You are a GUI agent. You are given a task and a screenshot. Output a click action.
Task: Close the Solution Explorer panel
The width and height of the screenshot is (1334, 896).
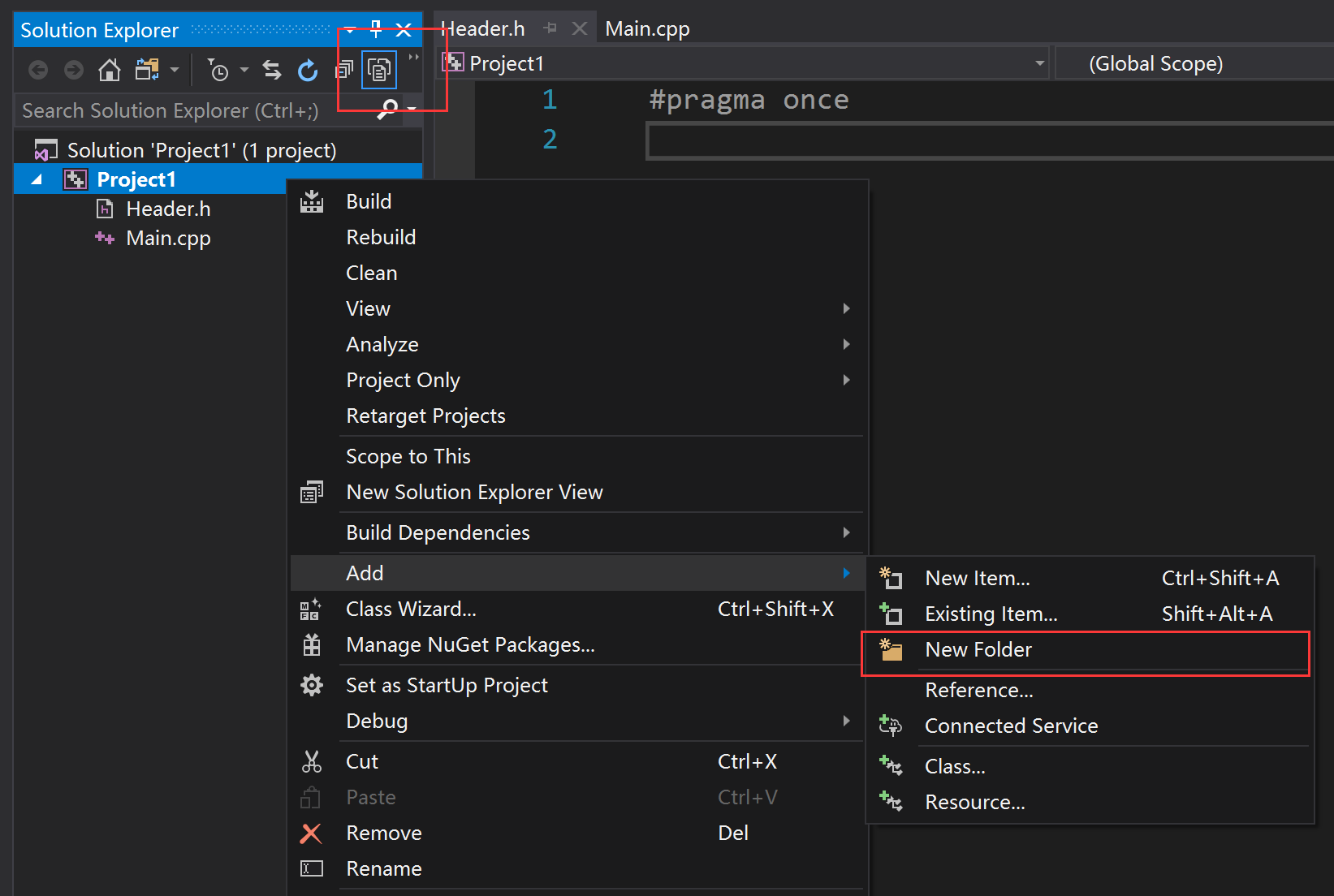pyautogui.click(x=404, y=30)
